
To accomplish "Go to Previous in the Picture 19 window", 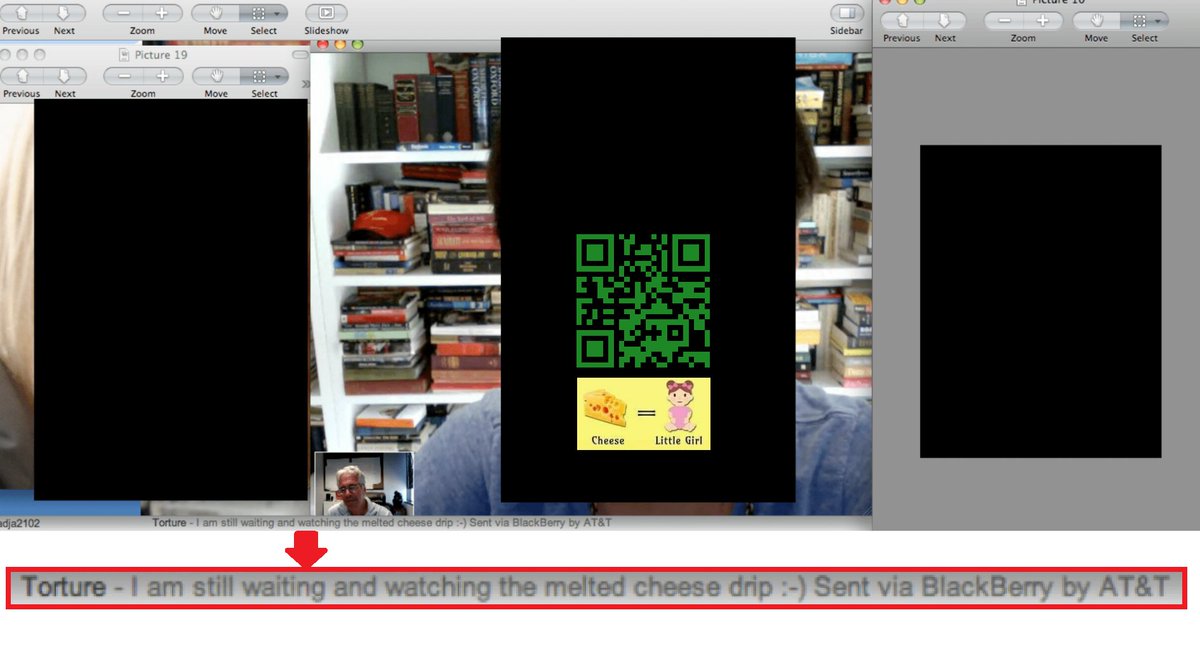I will 22,76.
